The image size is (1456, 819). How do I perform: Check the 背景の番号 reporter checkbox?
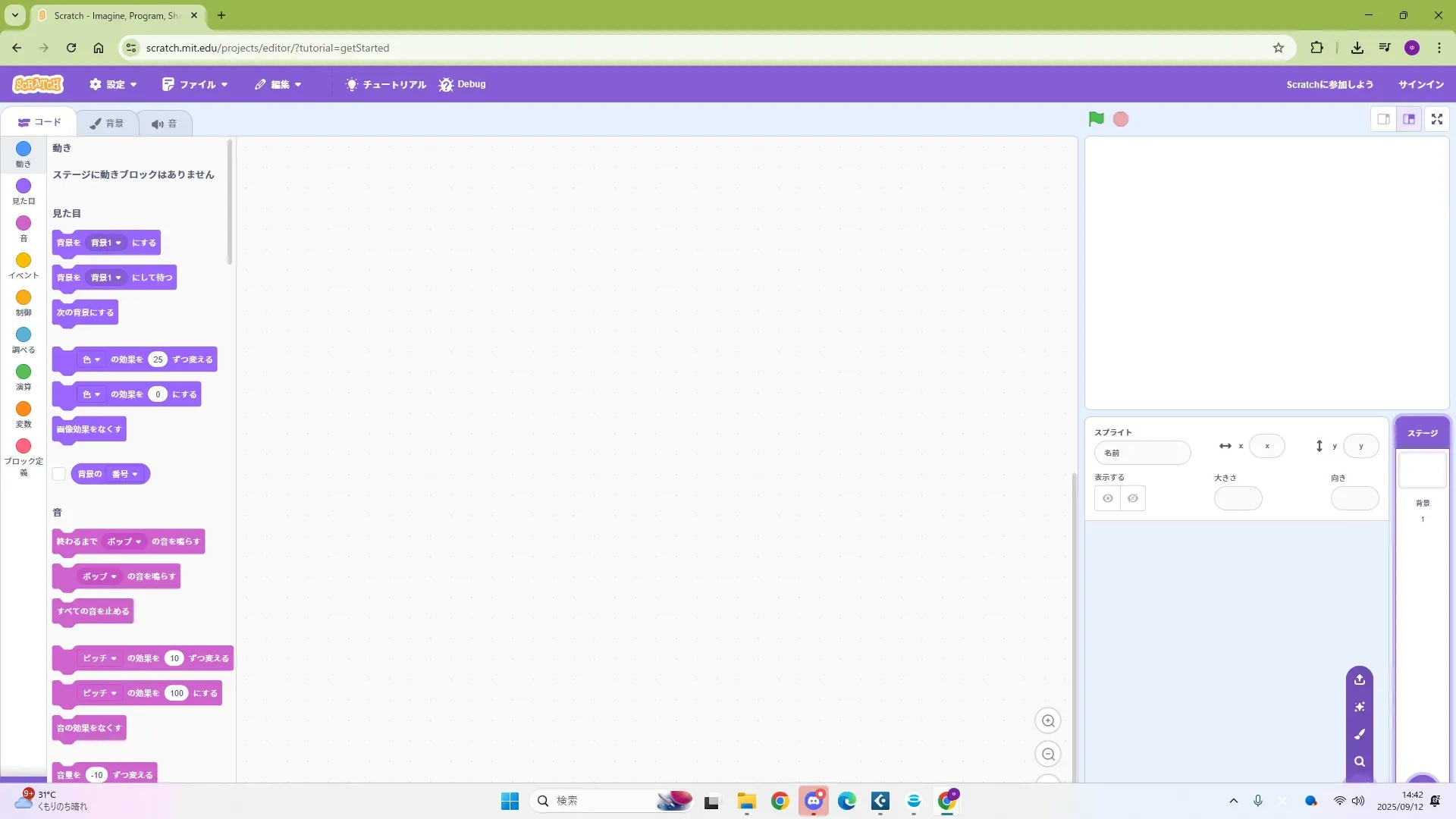pos(59,474)
